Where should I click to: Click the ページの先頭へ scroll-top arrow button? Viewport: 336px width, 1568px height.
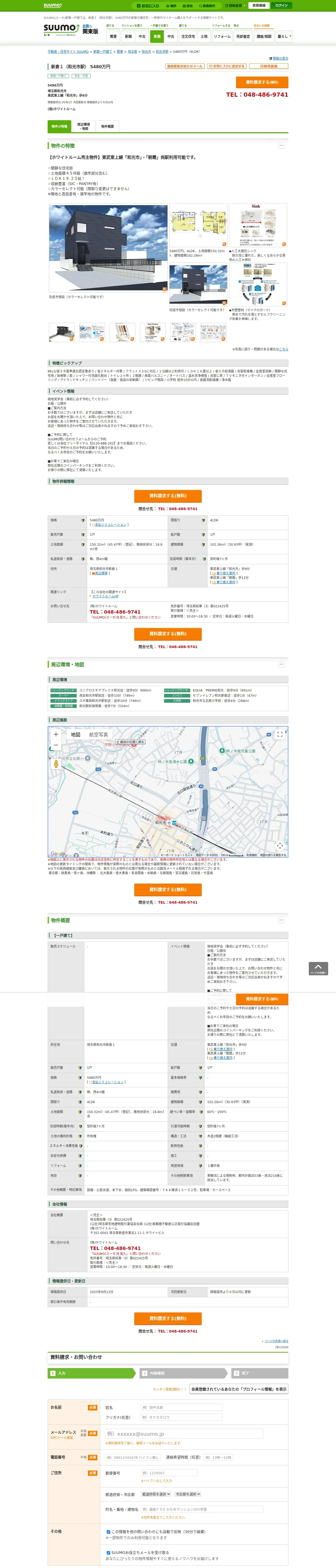point(318,969)
